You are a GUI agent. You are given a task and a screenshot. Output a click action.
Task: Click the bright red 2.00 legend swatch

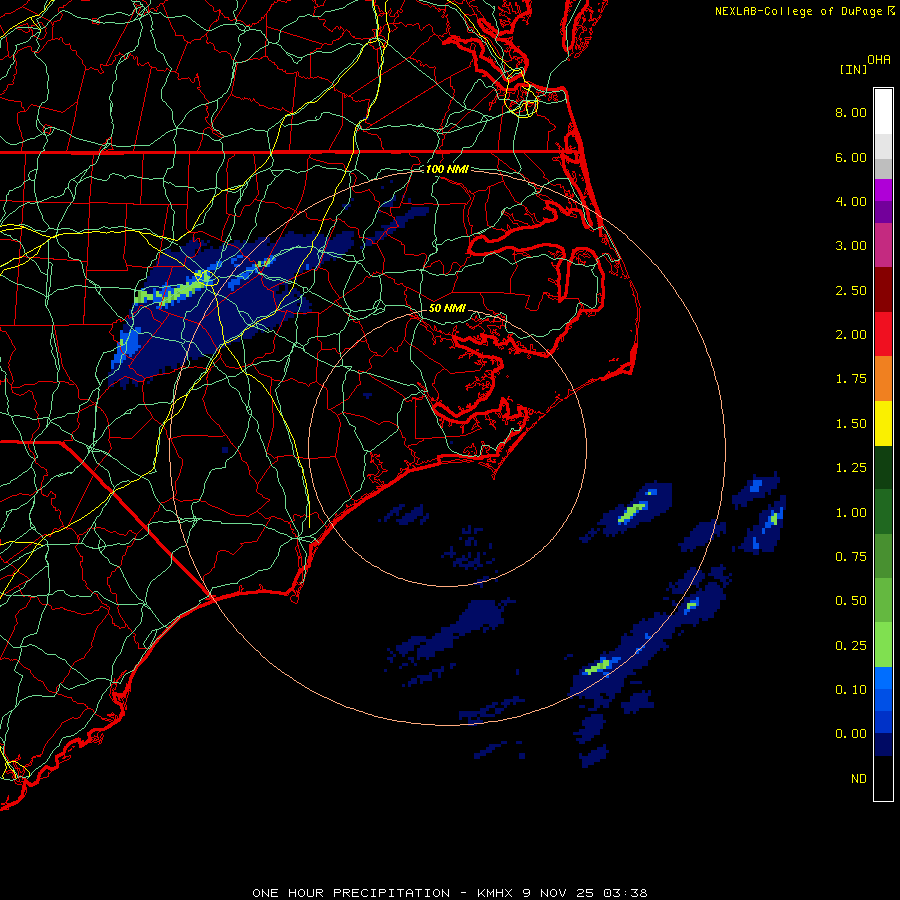(883, 334)
